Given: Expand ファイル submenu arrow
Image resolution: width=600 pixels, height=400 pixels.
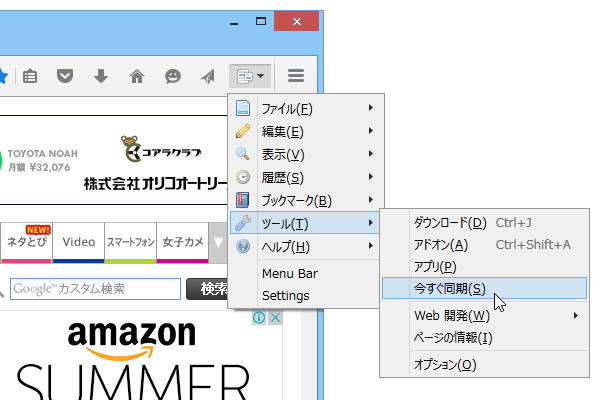Looking at the screenshot, I should [x=370, y=108].
